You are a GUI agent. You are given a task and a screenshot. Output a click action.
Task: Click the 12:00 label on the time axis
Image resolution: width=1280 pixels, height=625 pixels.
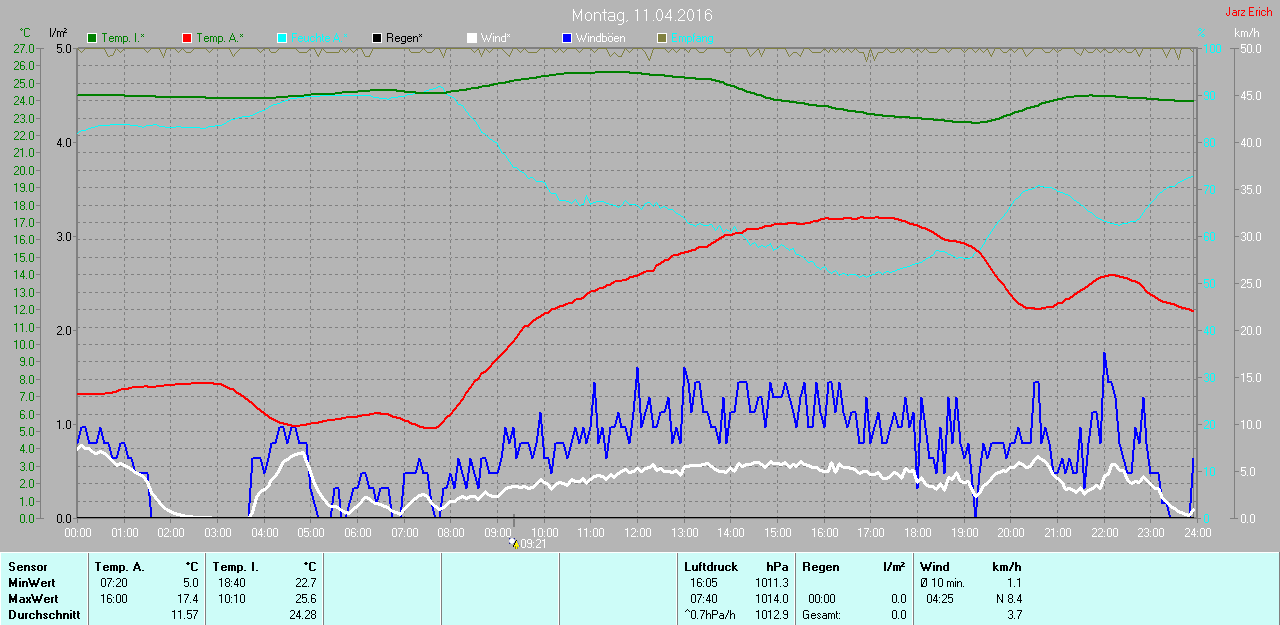click(x=637, y=533)
